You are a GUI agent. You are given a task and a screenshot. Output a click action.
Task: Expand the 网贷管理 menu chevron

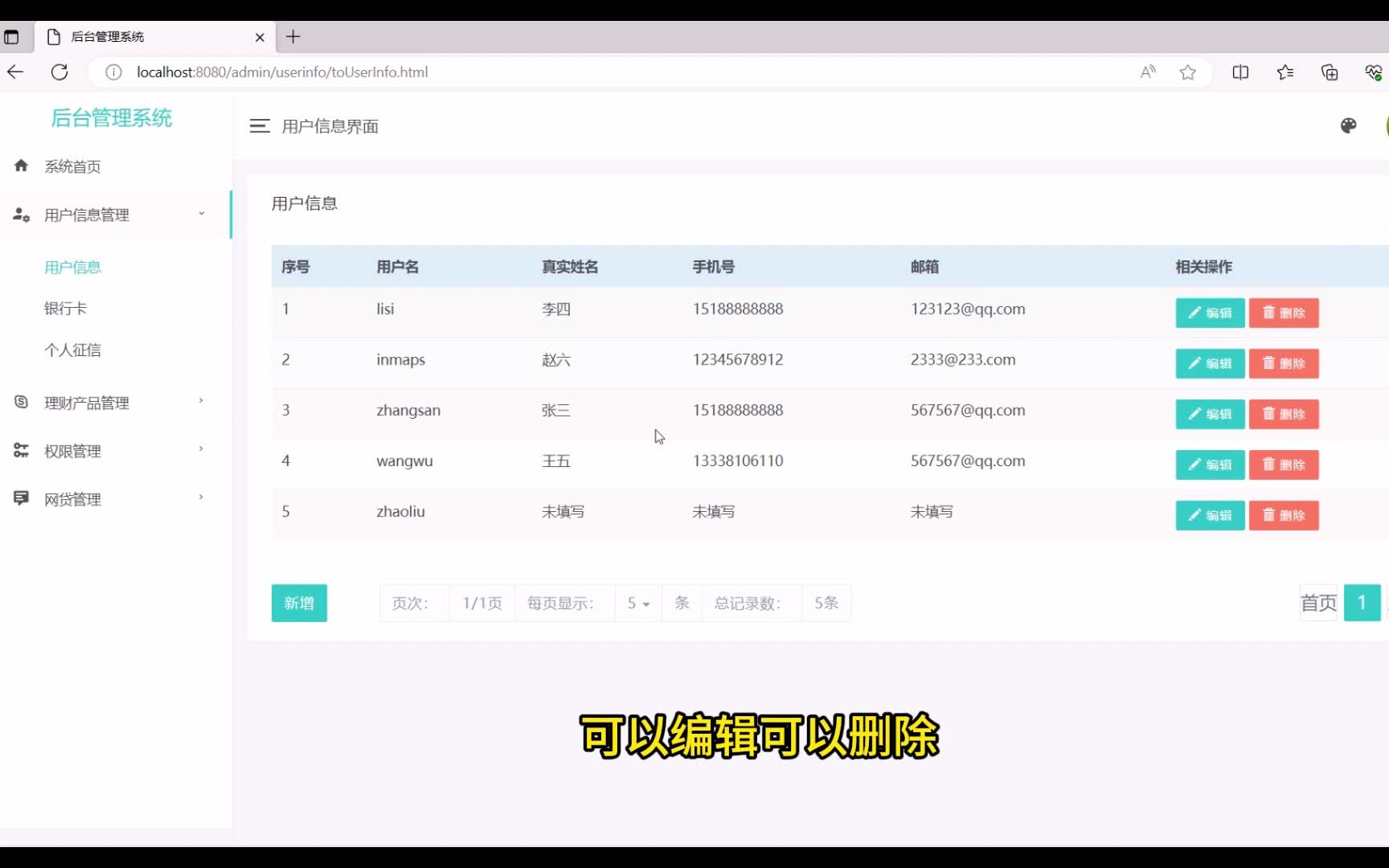pyautogui.click(x=201, y=497)
